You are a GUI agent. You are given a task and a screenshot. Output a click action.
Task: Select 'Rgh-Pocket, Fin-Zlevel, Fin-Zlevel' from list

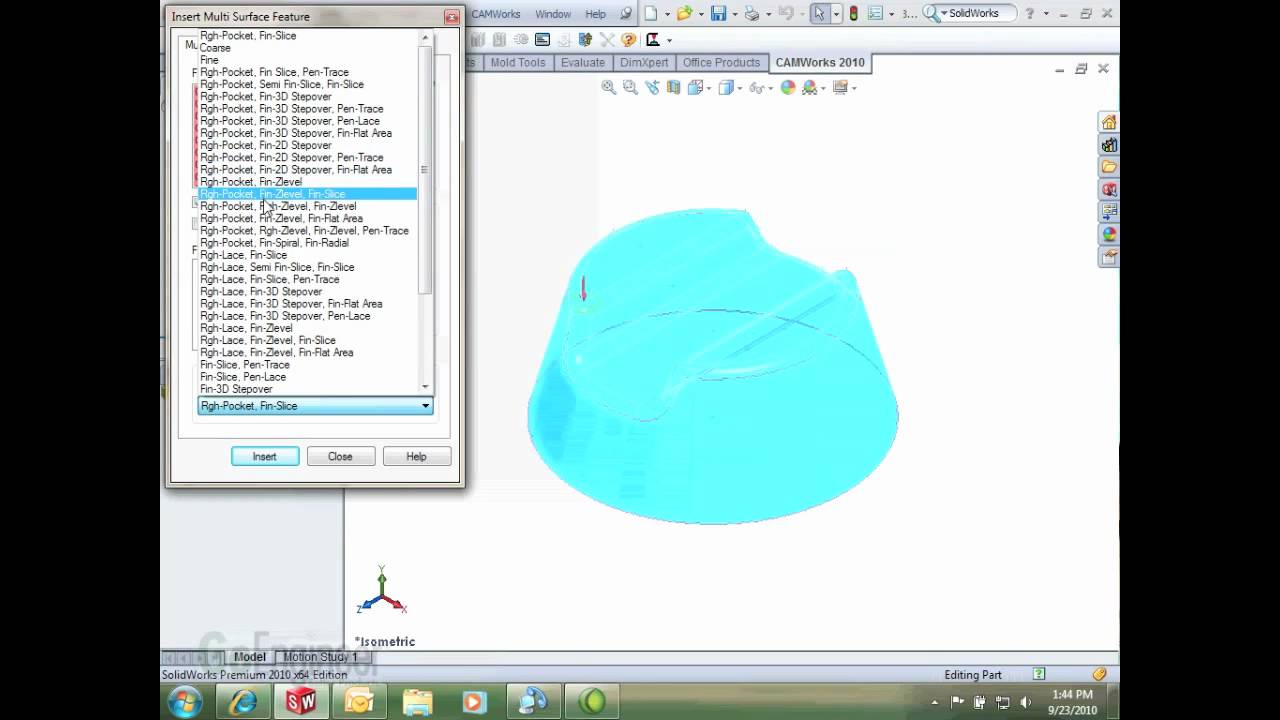308,206
